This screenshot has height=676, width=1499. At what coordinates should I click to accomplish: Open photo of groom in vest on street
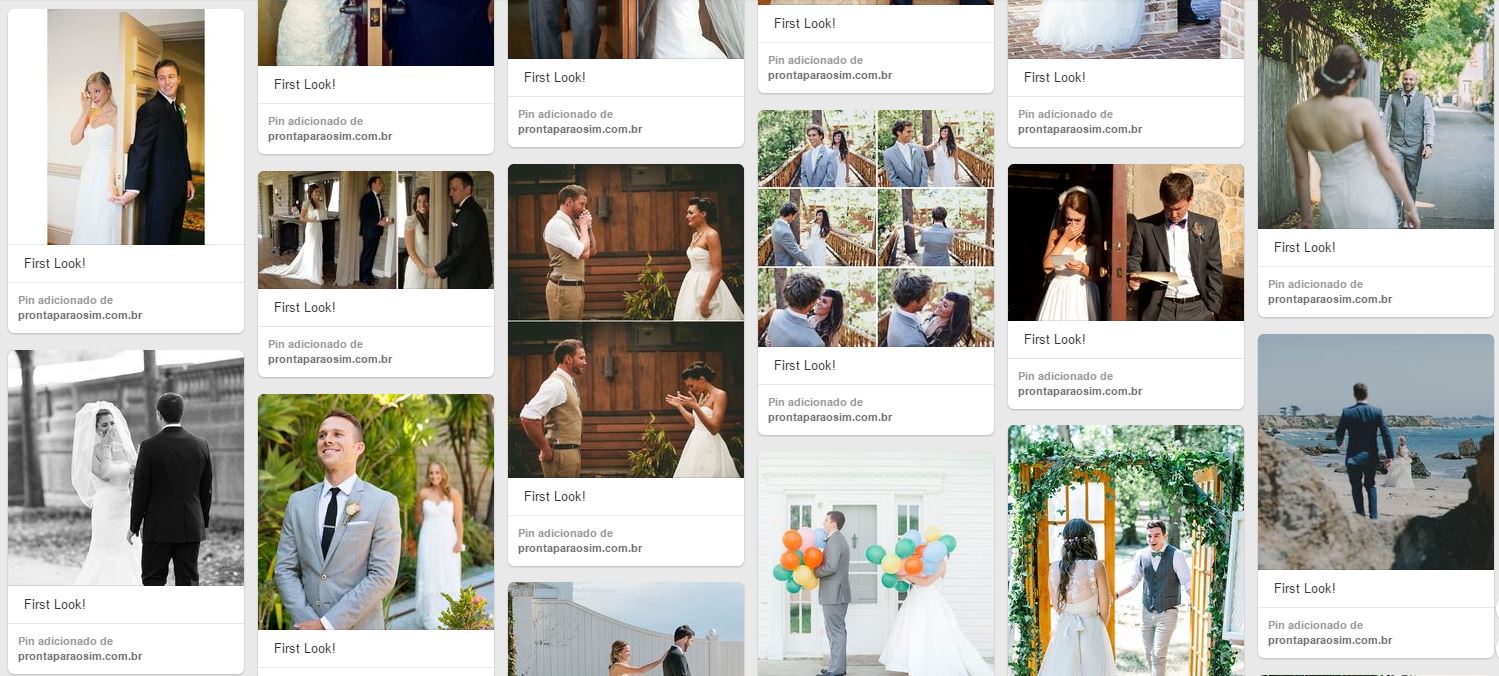[x=1376, y=114]
